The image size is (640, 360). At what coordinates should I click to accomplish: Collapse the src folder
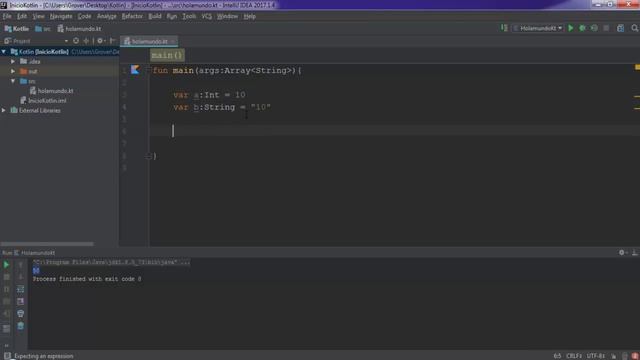pyautogui.click(x=13, y=81)
